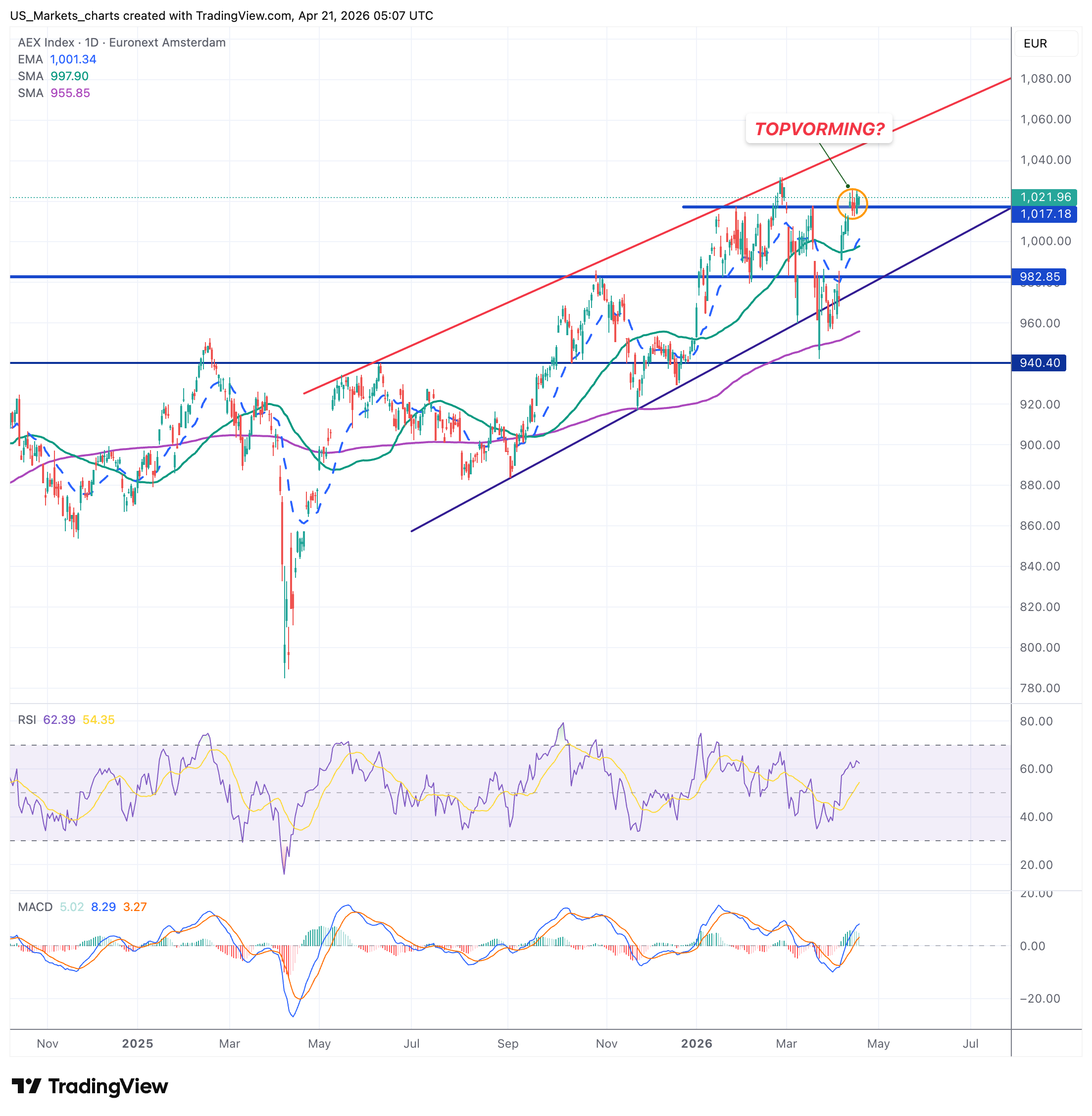Click the May label right of 2026
Viewport: 1092px width, 1116px height.
(878, 1043)
